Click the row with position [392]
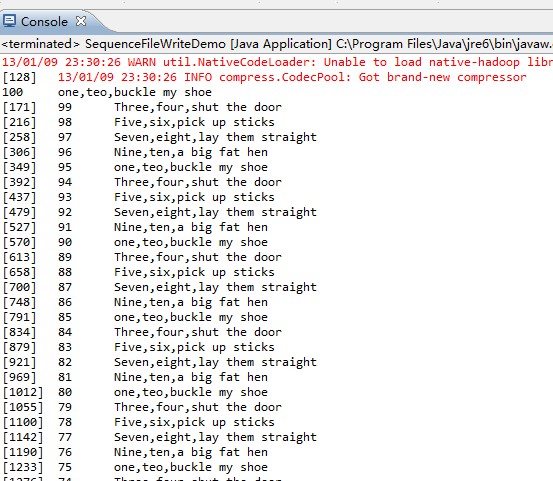The height and width of the screenshot is (481, 553). pyautogui.click(x=142, y=182)
